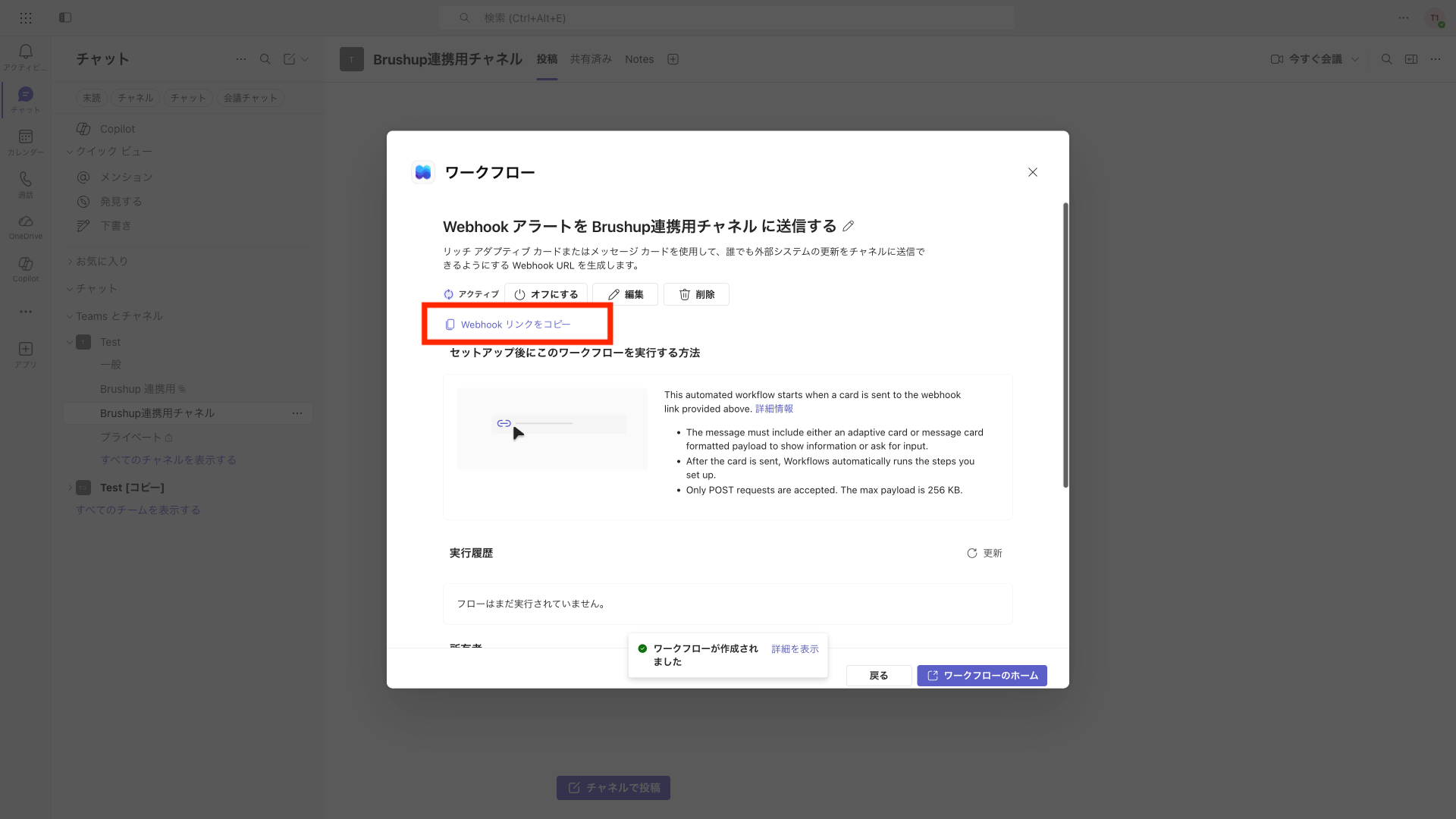This screenshot has height=819, width=1456.
Task: Copy the Webhook link
Action: [x=508, y=325]
